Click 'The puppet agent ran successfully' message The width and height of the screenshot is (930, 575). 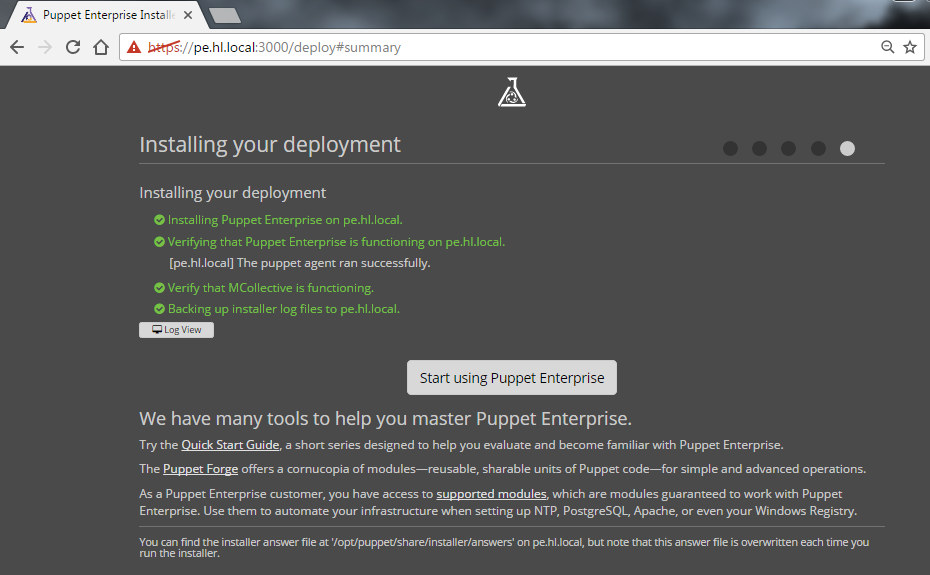(300, 263)
